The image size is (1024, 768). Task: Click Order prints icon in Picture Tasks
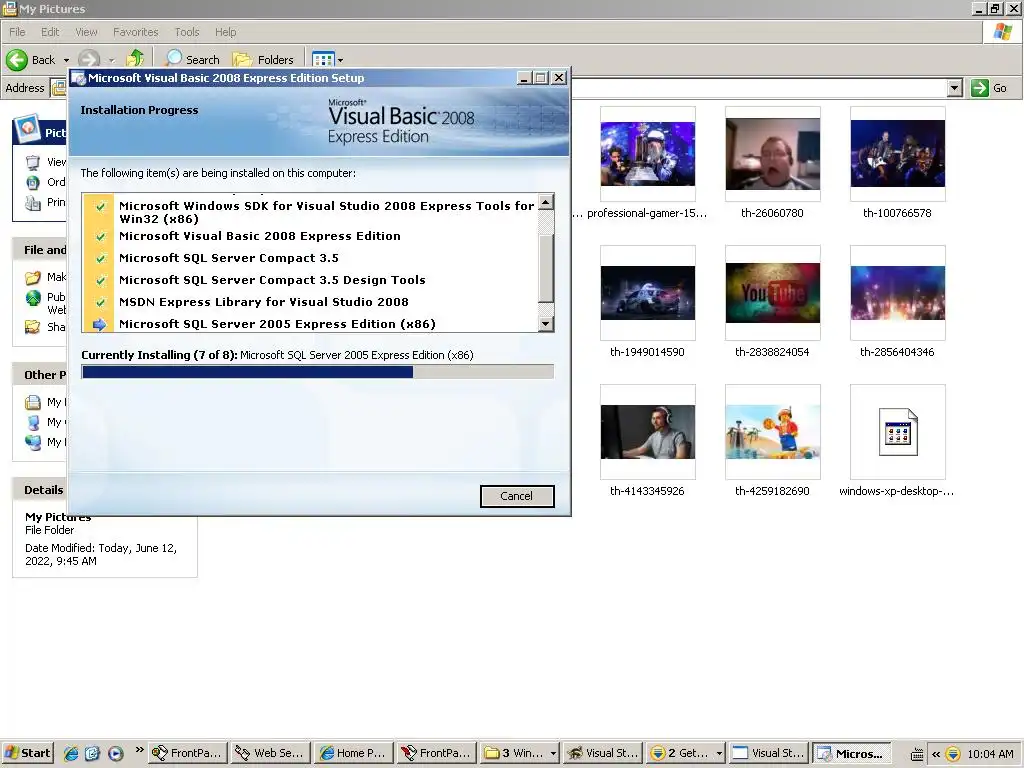pos(33,182)
